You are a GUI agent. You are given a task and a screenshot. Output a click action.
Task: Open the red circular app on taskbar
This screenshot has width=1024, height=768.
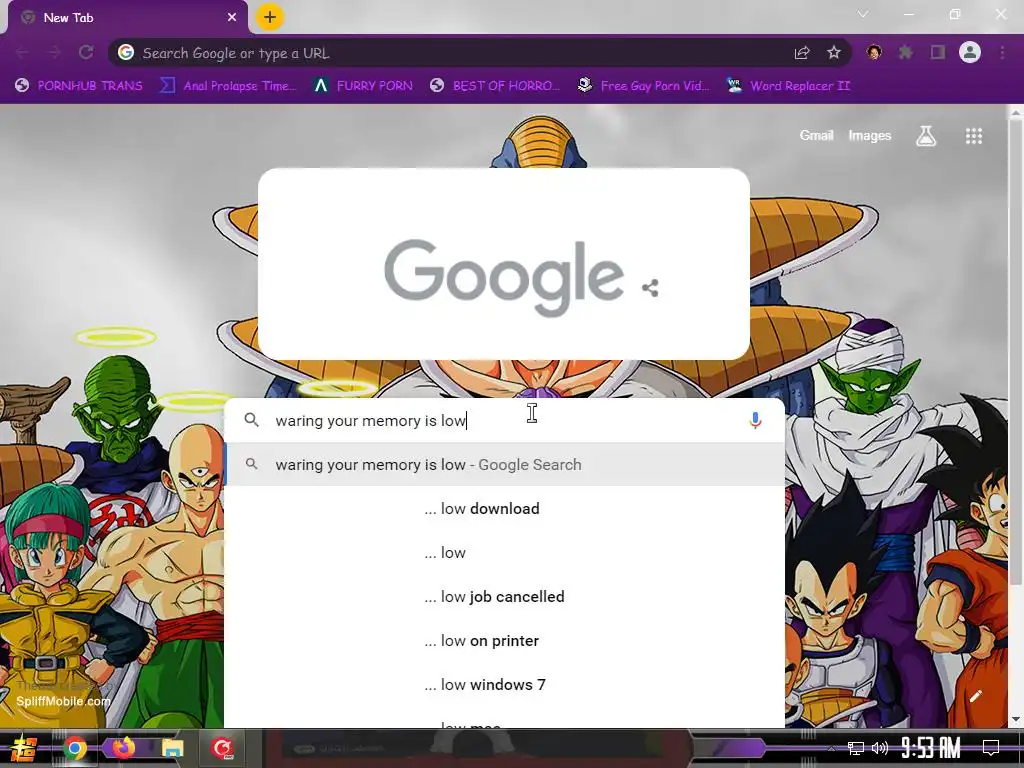coord(222,748)
